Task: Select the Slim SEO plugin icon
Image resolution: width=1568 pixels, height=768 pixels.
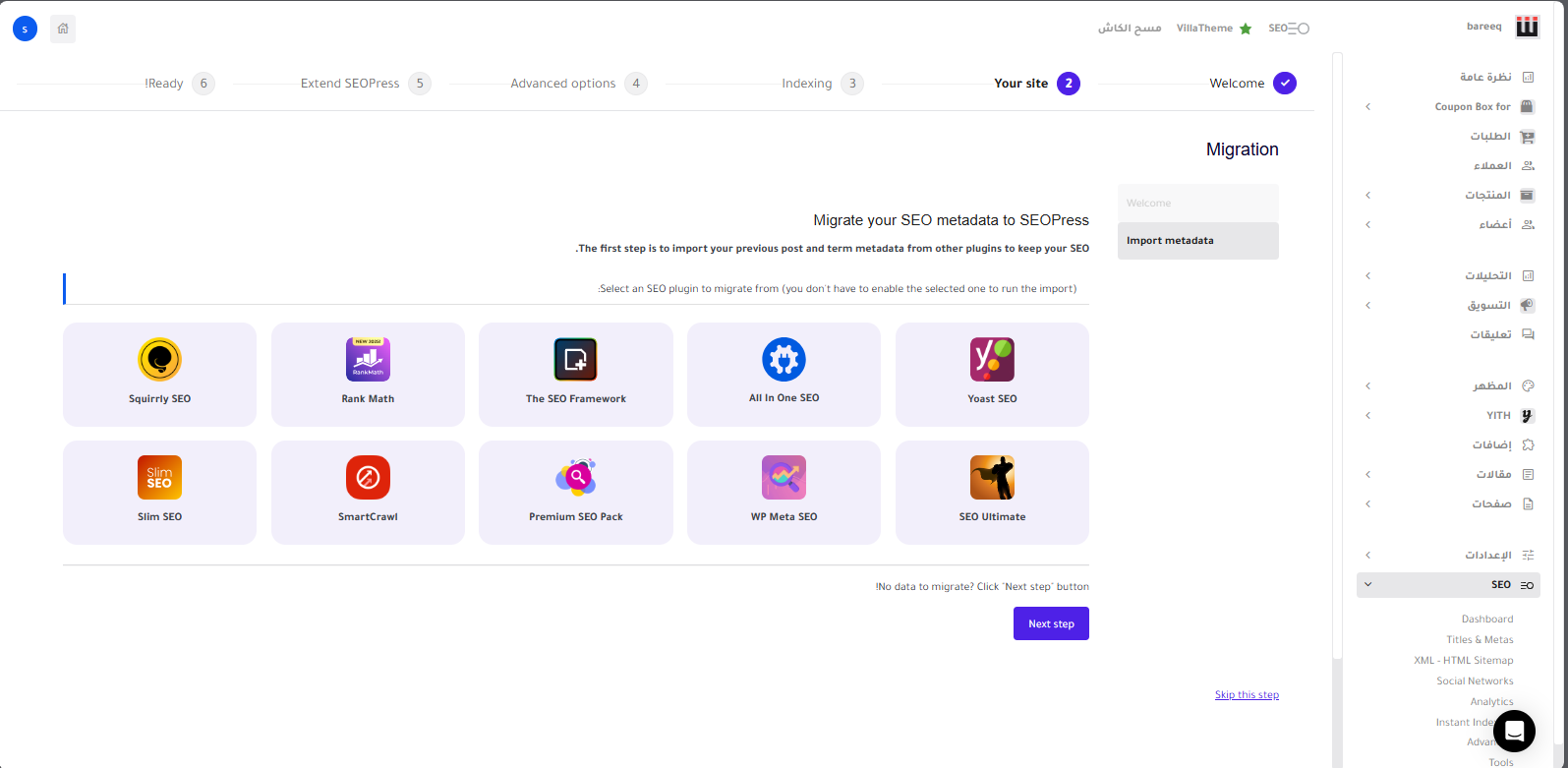Action: (x=159, y=478)
